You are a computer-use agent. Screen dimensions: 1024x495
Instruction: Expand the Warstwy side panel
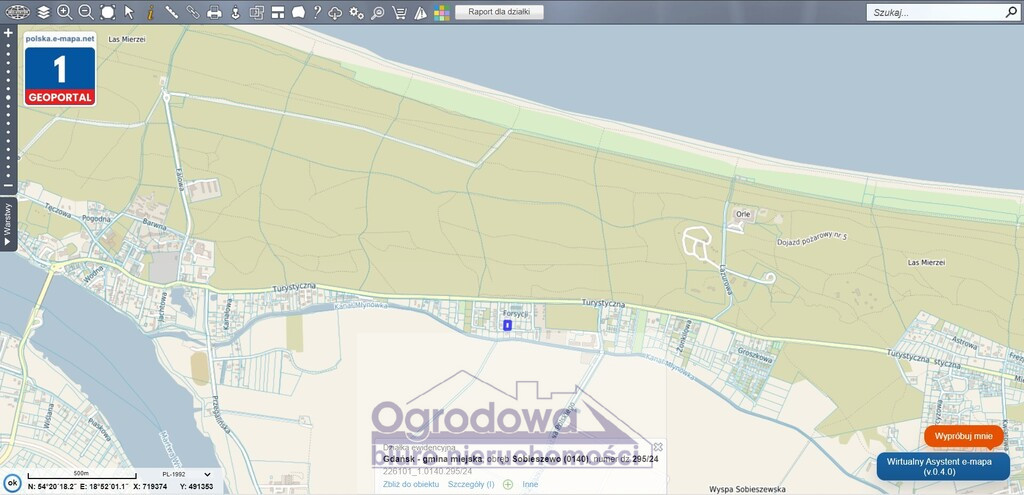8,224
